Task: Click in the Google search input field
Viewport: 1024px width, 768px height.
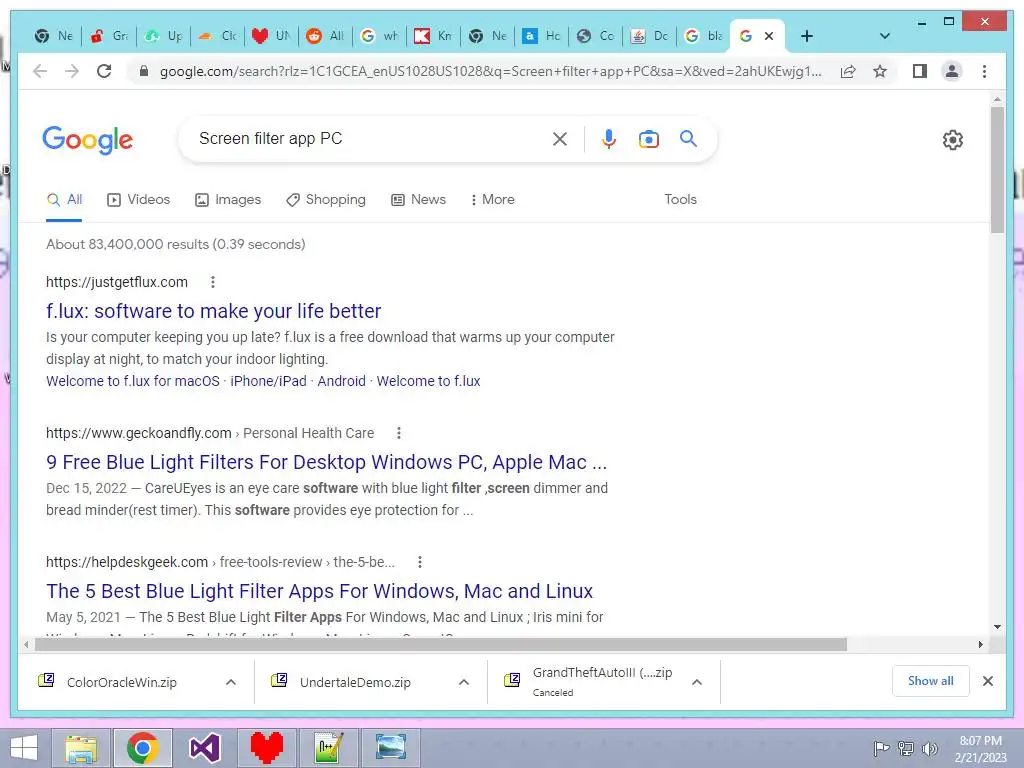Action: (x=369, y=138)
